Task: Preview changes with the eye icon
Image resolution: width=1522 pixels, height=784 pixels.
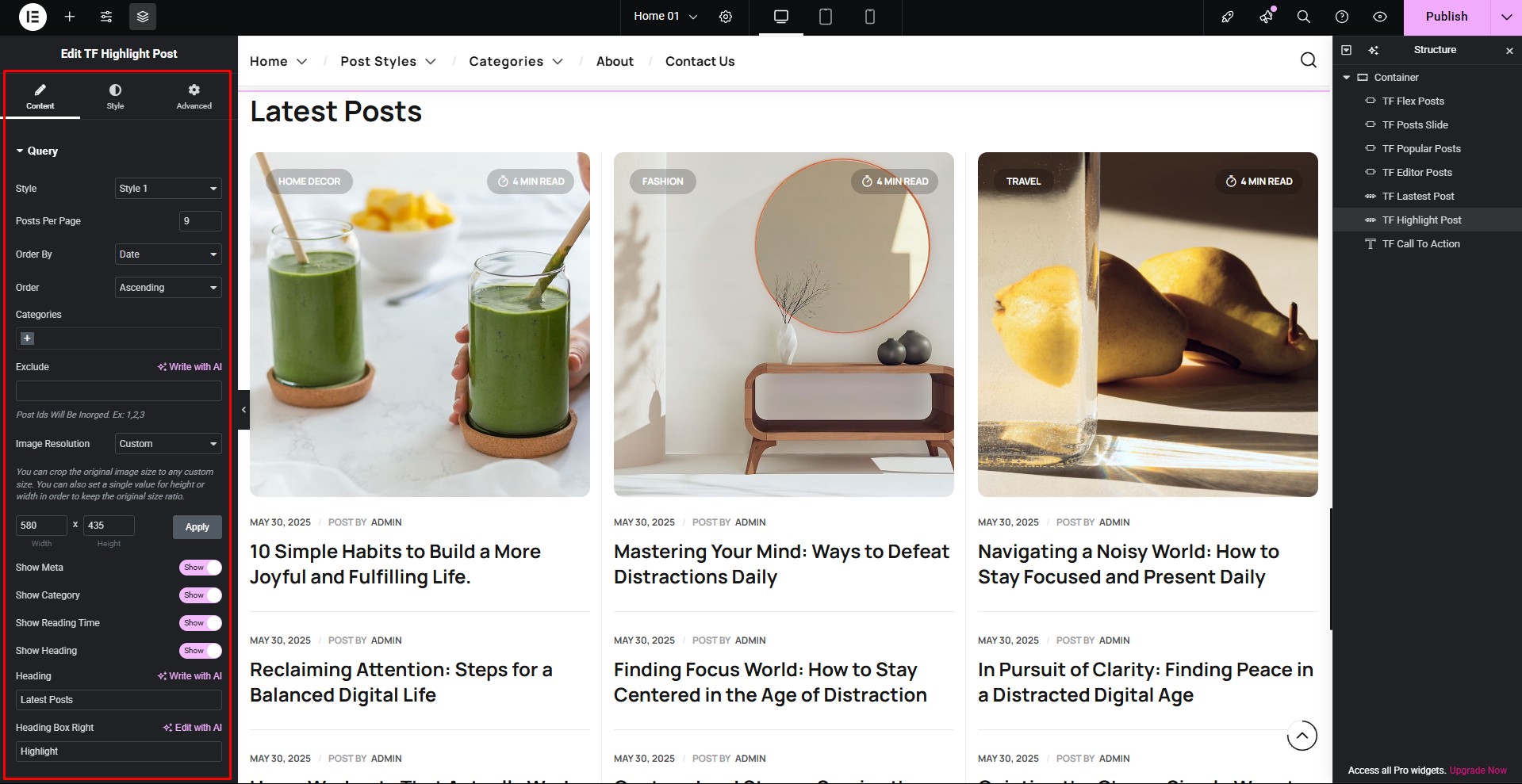Action: pos(1380,17)
